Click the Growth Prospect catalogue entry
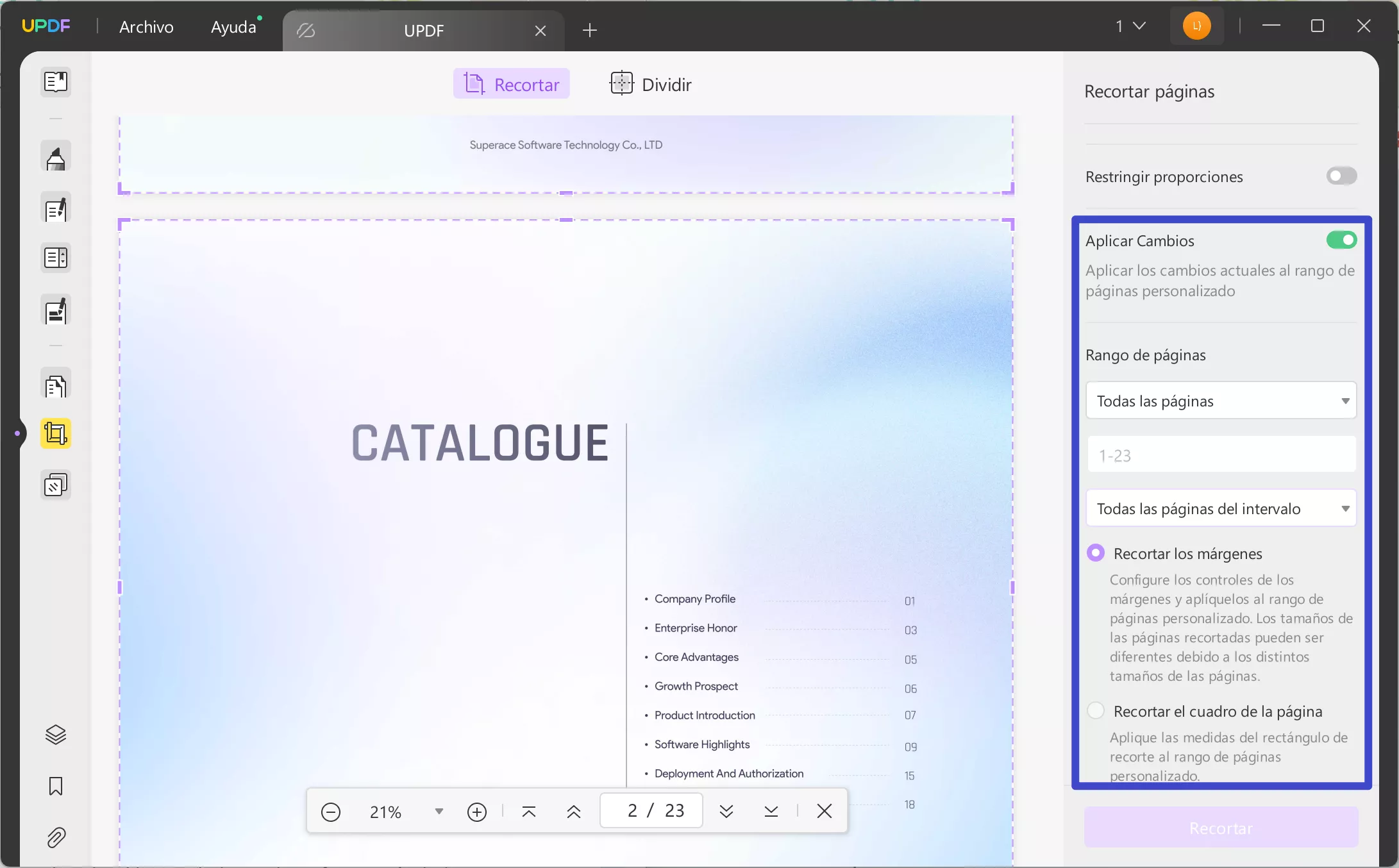Screen dimensions: 1399x868 tap(696, 686)
